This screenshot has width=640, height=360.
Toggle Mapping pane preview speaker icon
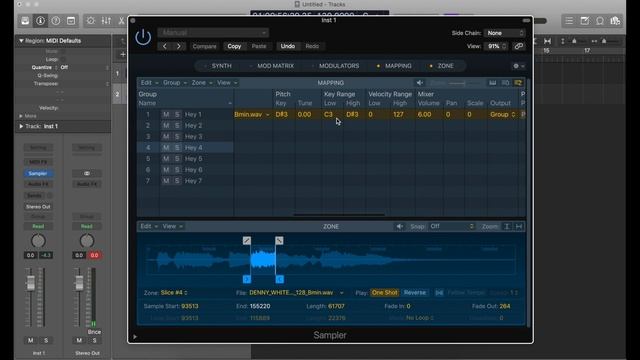coord(420,83)
